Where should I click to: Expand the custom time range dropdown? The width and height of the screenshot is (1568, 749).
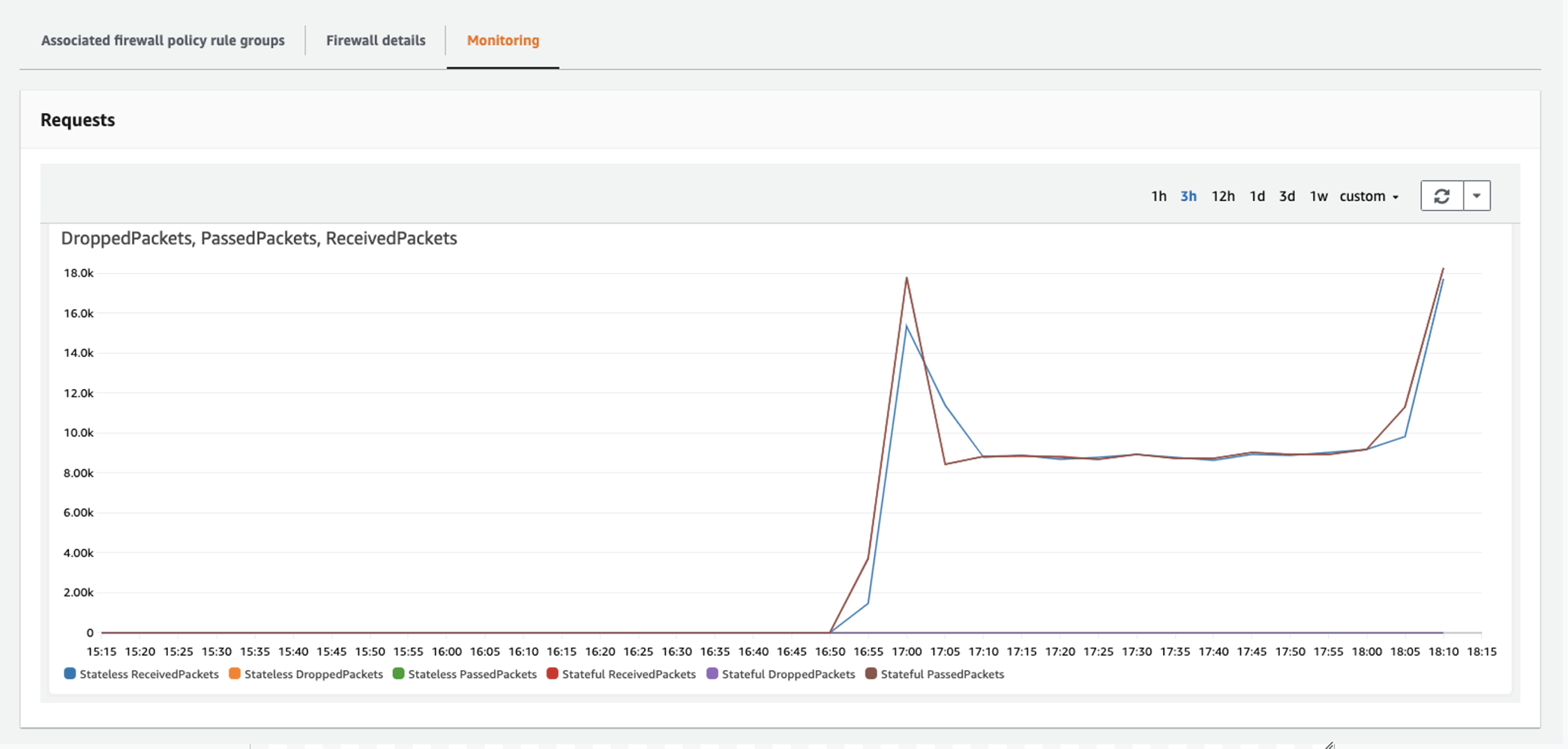[x=1369, y=196]
